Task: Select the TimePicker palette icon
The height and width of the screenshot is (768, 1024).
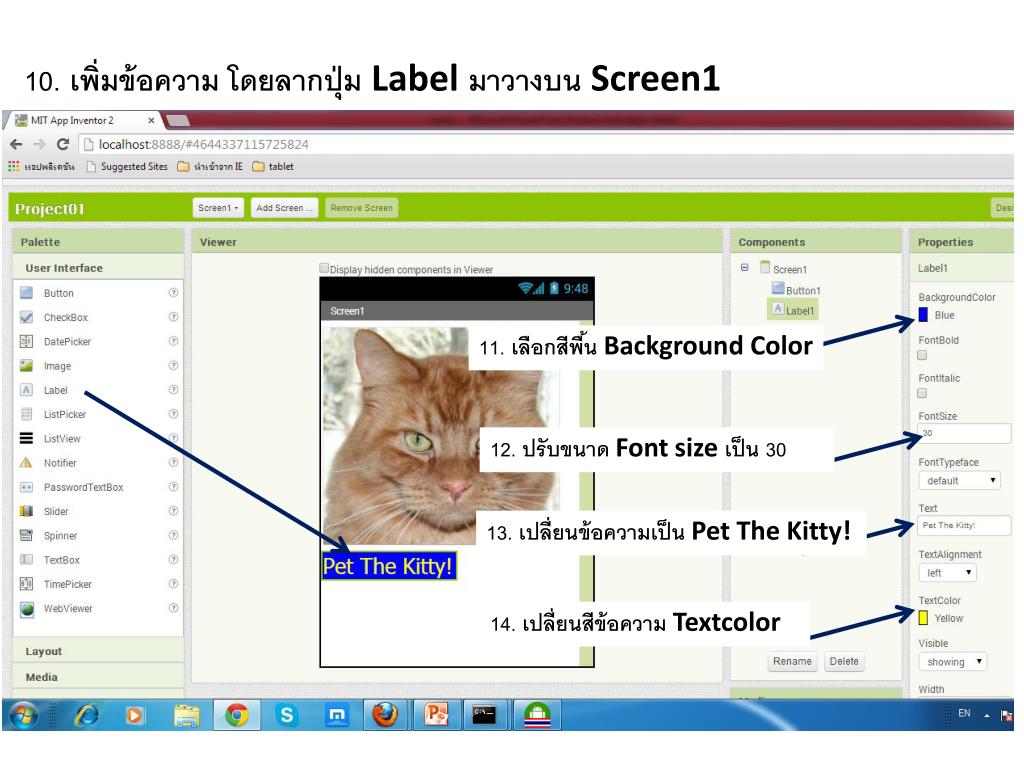Action: [x=26, y=584]
